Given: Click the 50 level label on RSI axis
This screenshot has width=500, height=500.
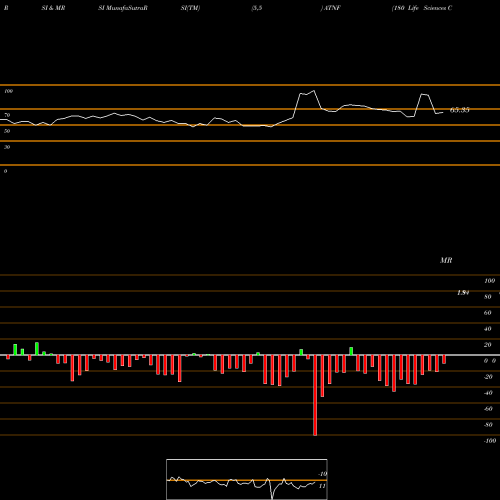Looking at the screenshot, I should [7, 131].
